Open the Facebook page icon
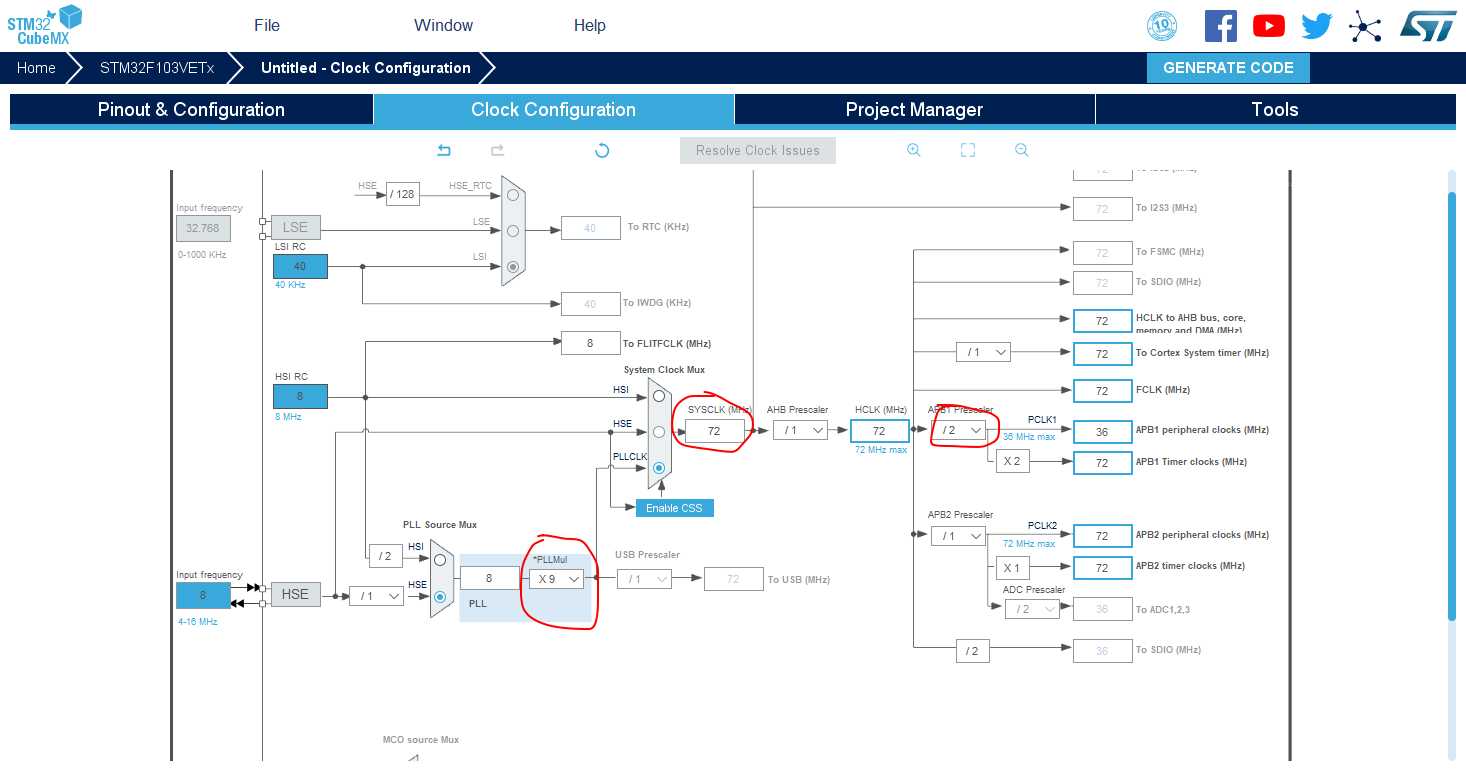1466x771 pixels. click(1220, 26)
